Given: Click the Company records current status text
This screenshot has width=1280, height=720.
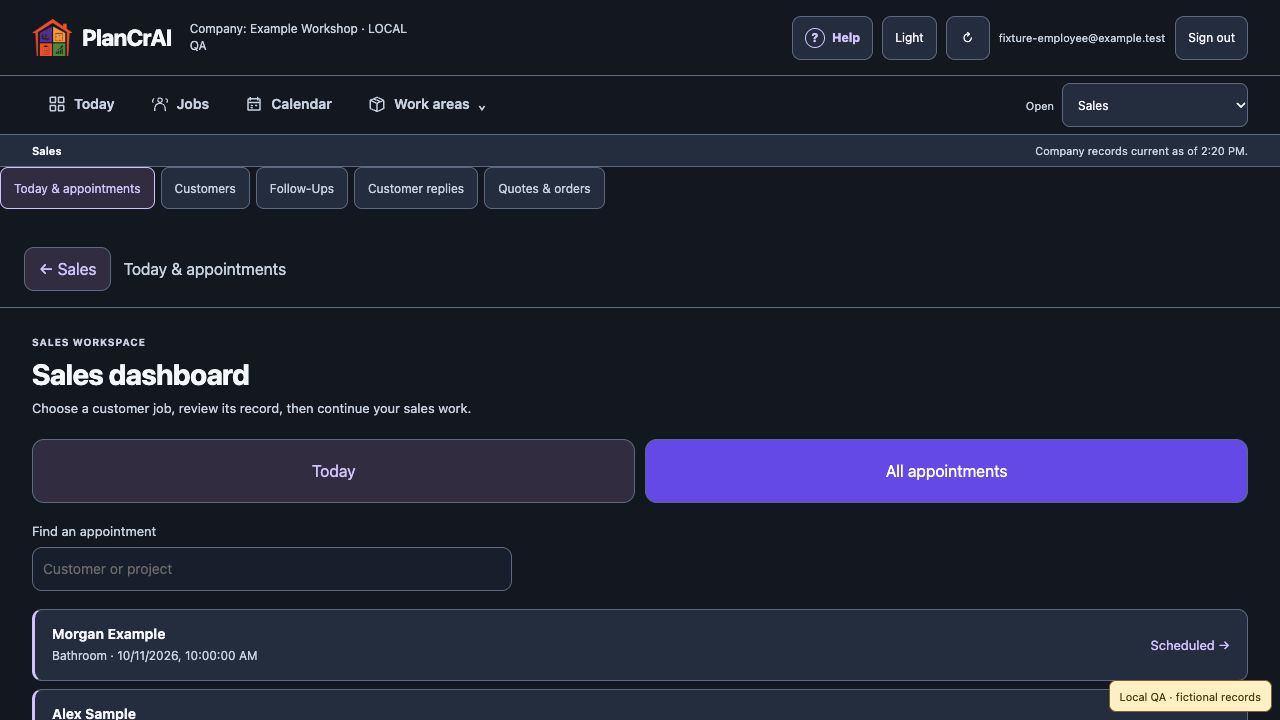Looking at the screenshot, I should click(x=1141, y=151).
